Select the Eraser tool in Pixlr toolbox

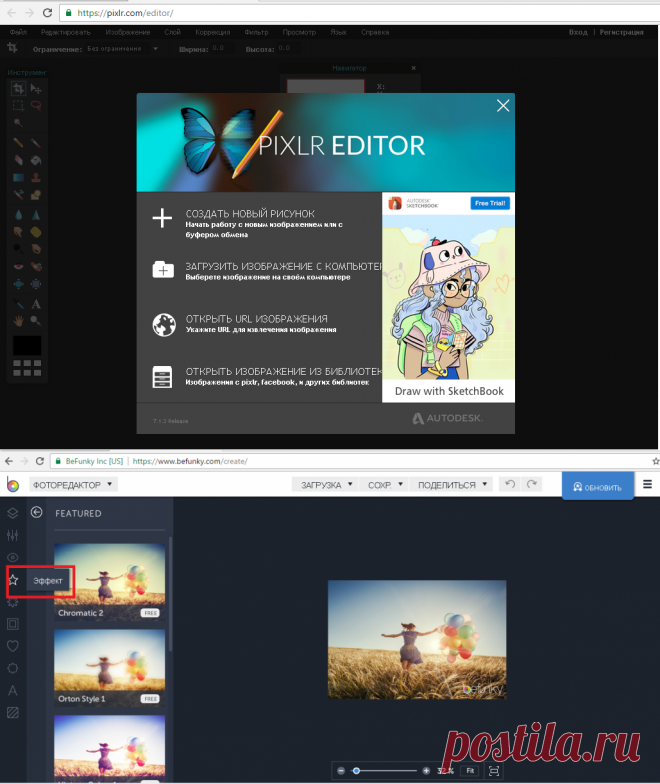18,160
